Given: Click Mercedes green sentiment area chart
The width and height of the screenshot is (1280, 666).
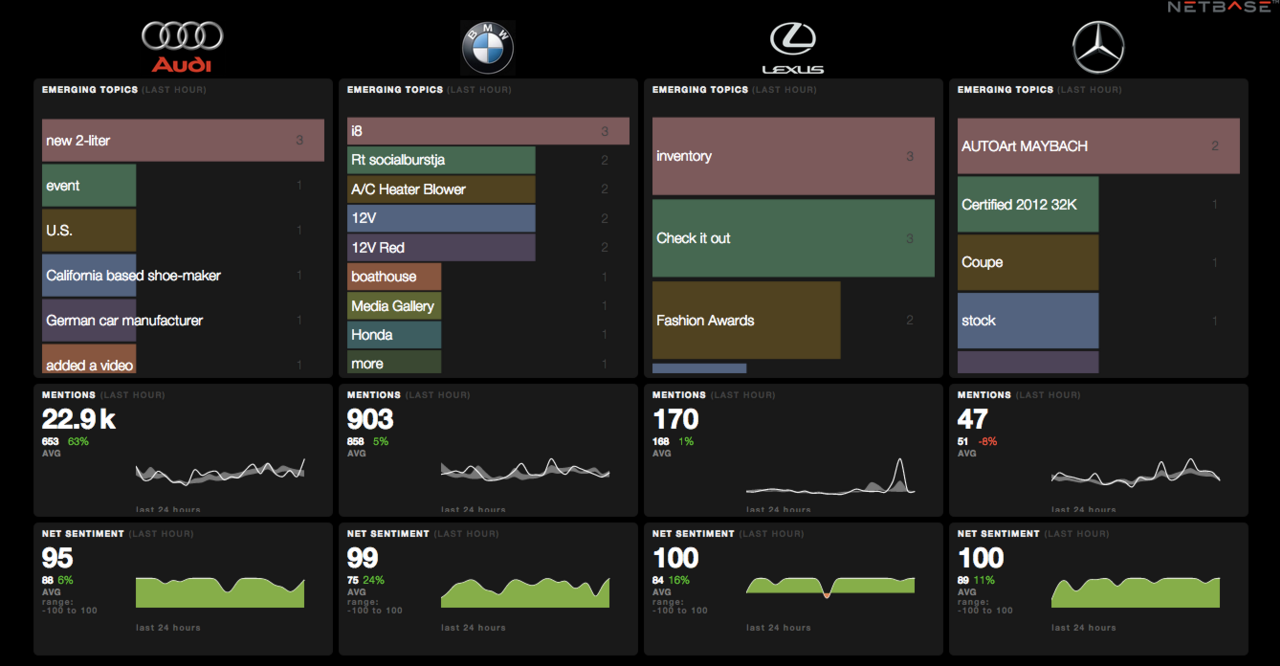Looking at the screenshot, I should pos(1135,592).
